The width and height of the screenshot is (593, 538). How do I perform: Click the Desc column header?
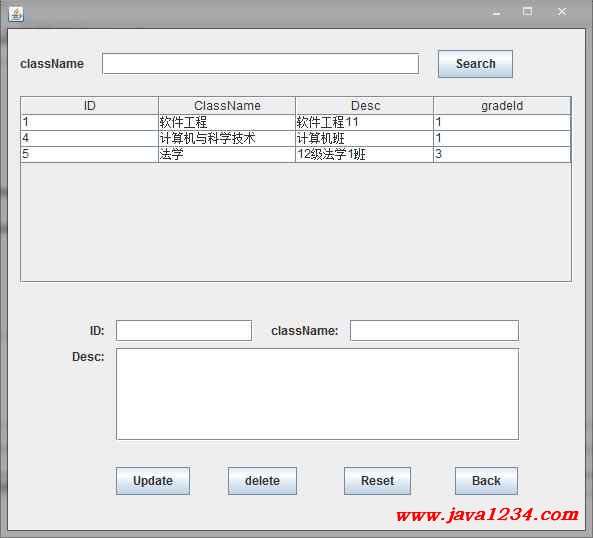point(365,105)
